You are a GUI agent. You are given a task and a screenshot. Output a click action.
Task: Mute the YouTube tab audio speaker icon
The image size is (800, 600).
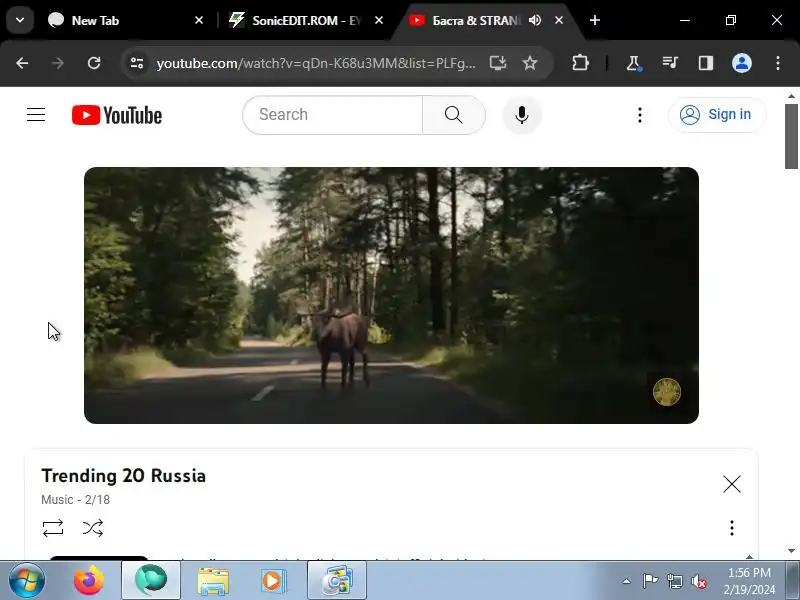535,20
